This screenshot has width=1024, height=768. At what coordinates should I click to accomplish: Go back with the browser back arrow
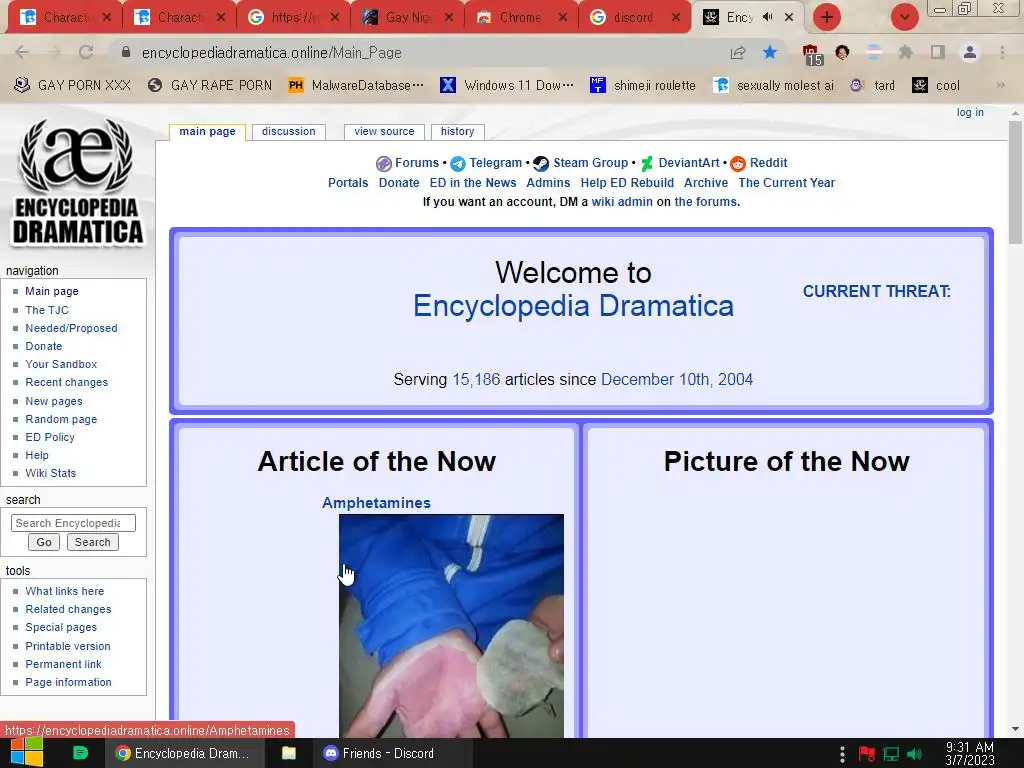(x=22, y=52)
